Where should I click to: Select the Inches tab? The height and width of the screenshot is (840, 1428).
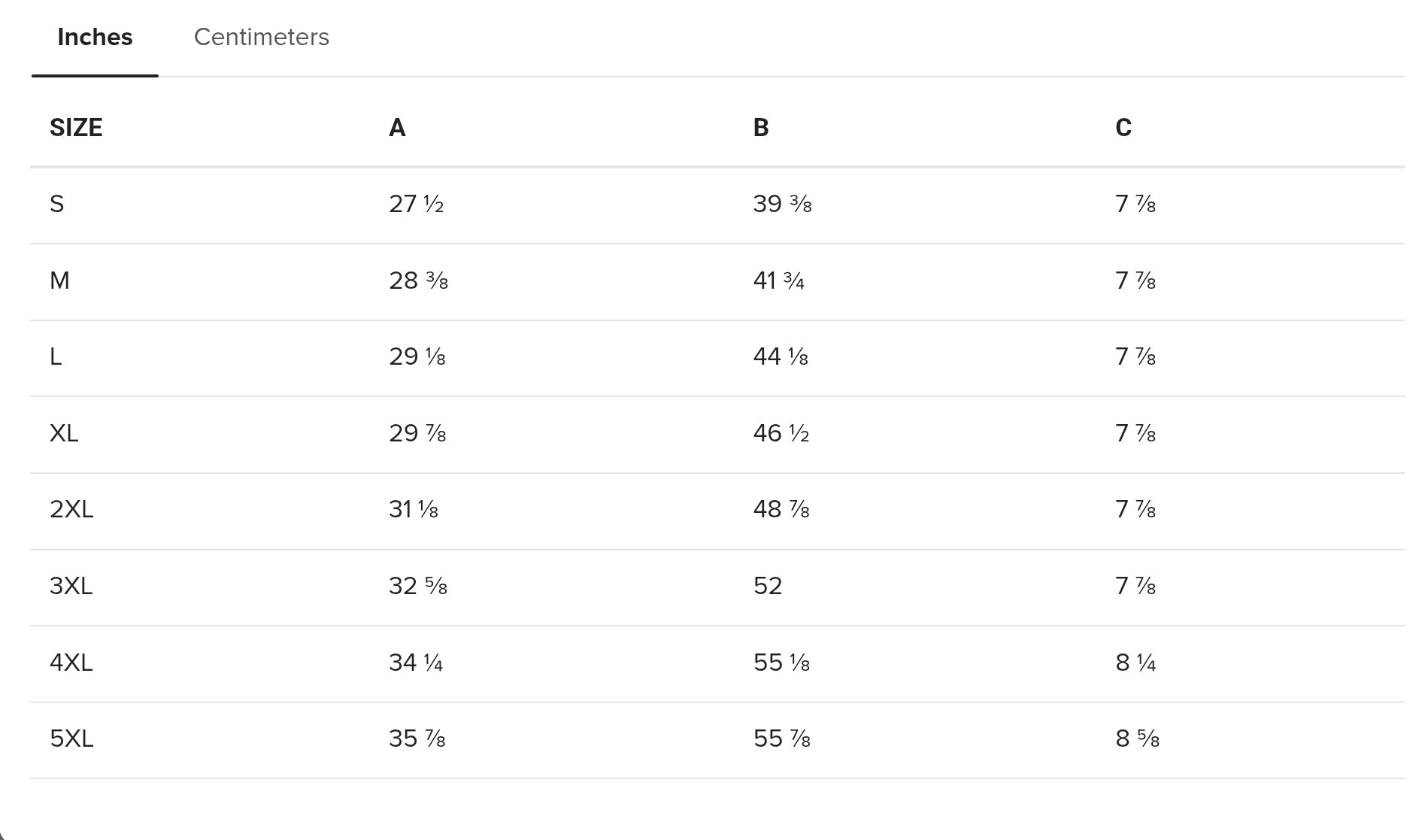95,37
